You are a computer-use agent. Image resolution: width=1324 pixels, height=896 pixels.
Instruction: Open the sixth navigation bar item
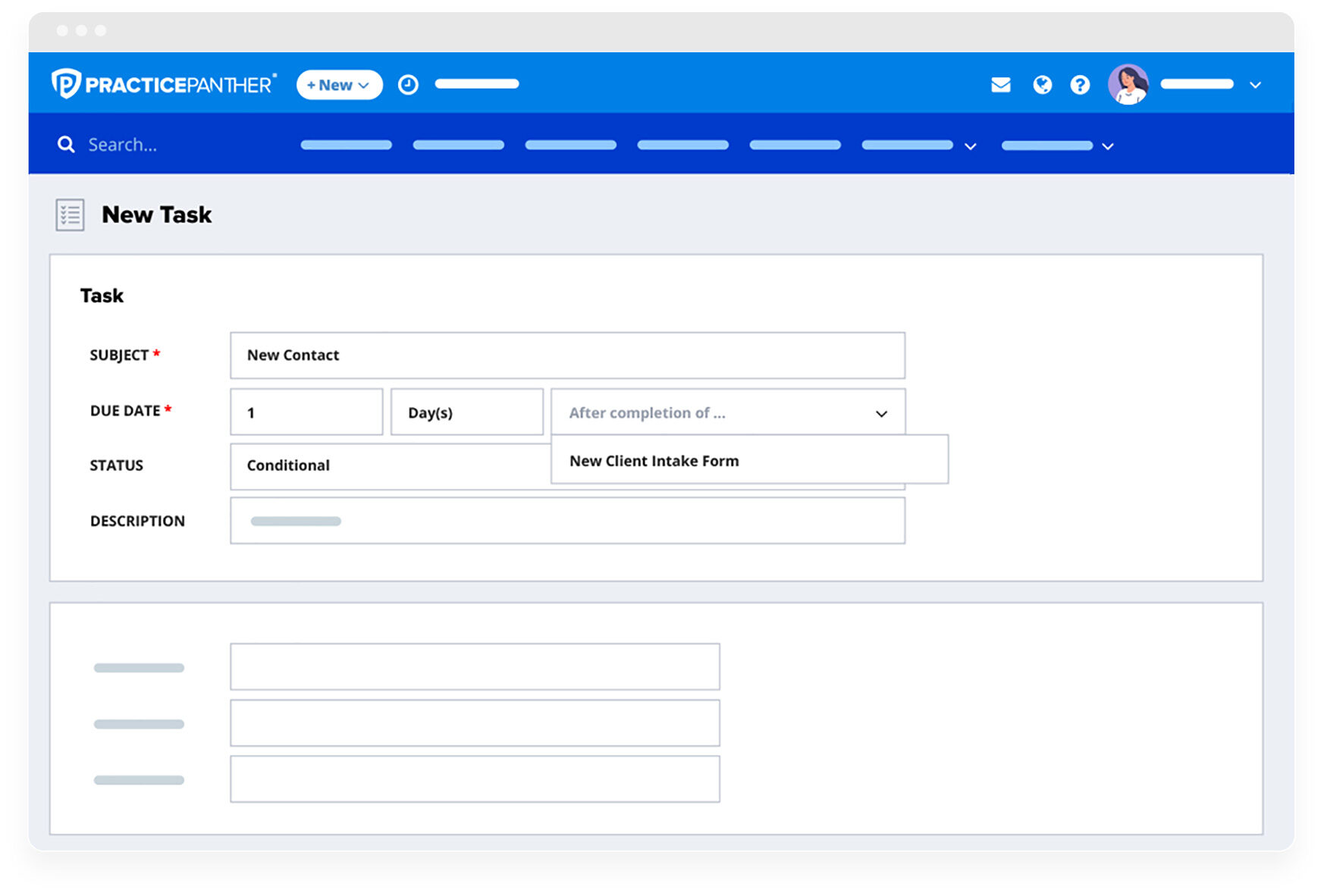point(907,145)
